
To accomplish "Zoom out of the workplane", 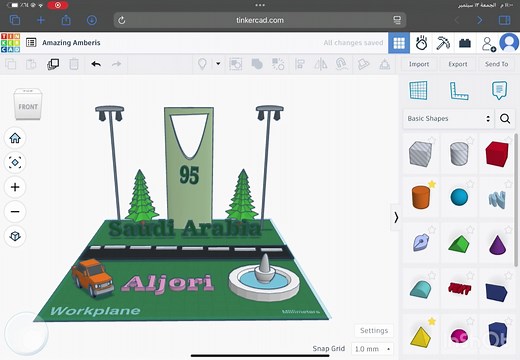I will 15,212.
